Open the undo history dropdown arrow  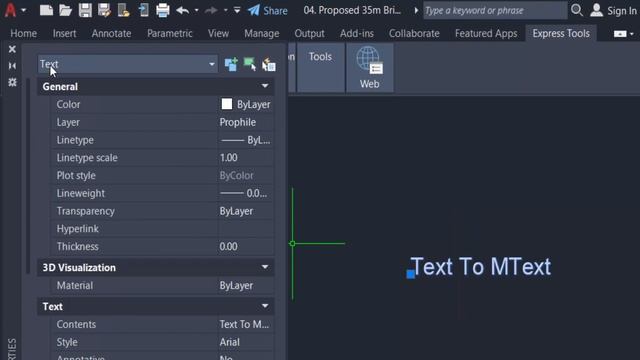pyautogui.click(x=196, y=10)
